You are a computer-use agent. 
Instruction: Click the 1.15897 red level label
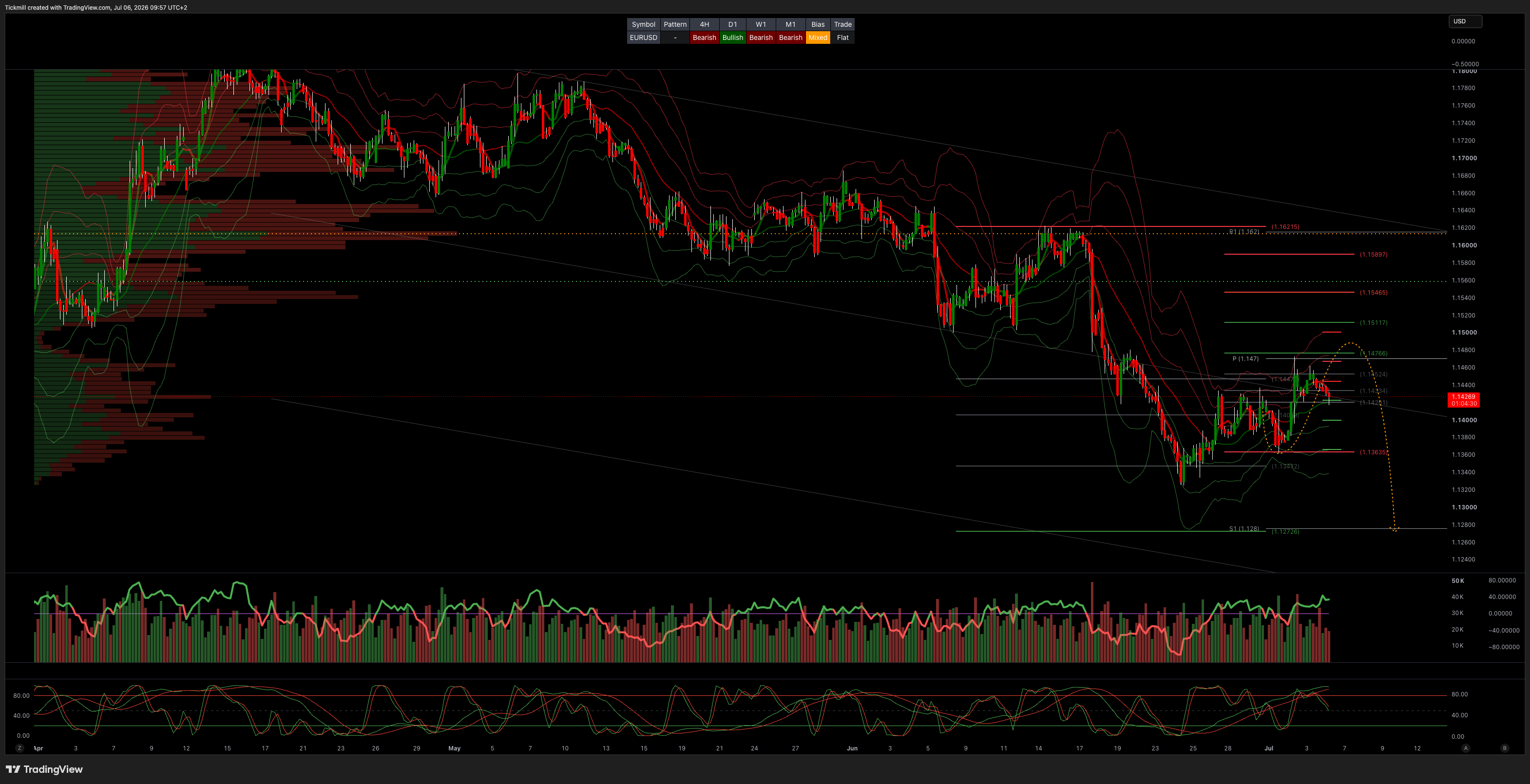1373,255
